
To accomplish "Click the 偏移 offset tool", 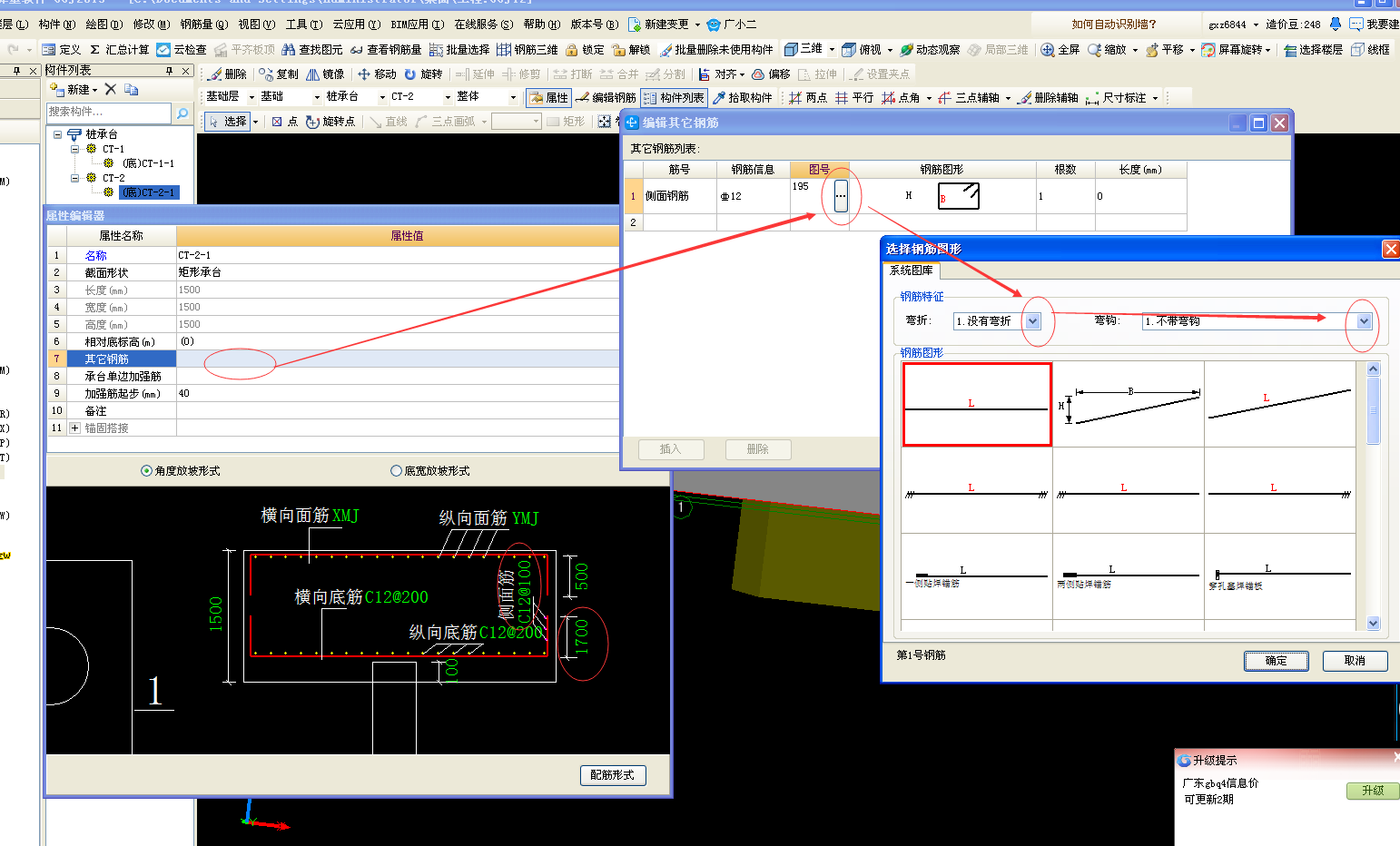I will coord(771,74).
